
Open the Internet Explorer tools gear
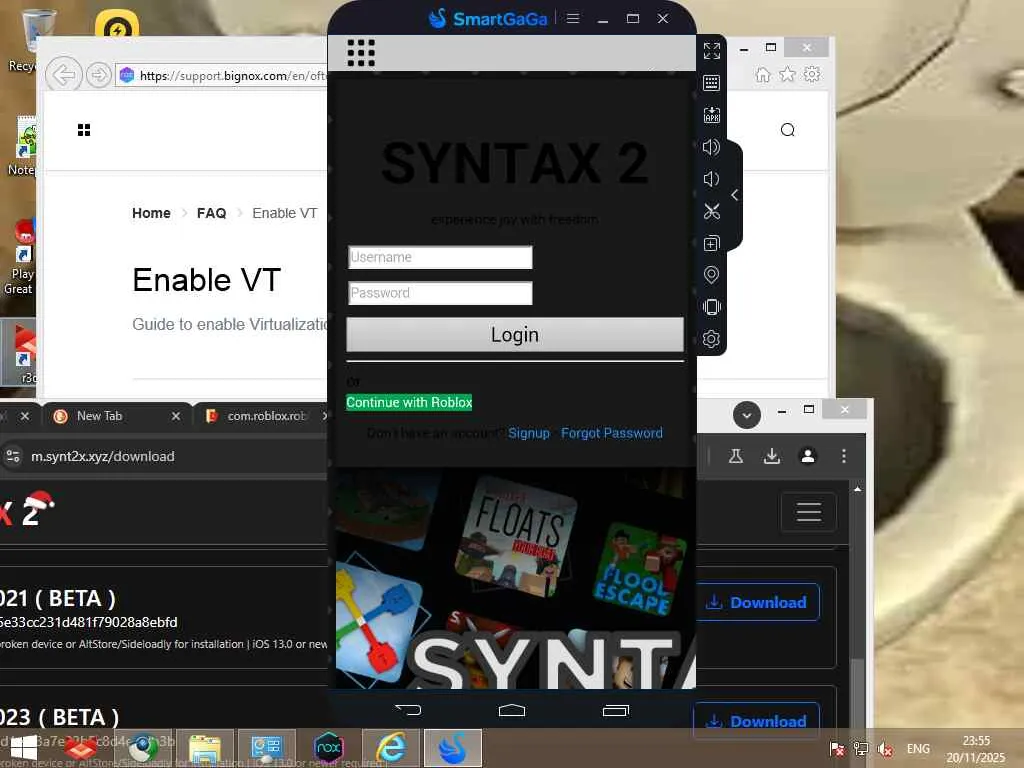812,74
